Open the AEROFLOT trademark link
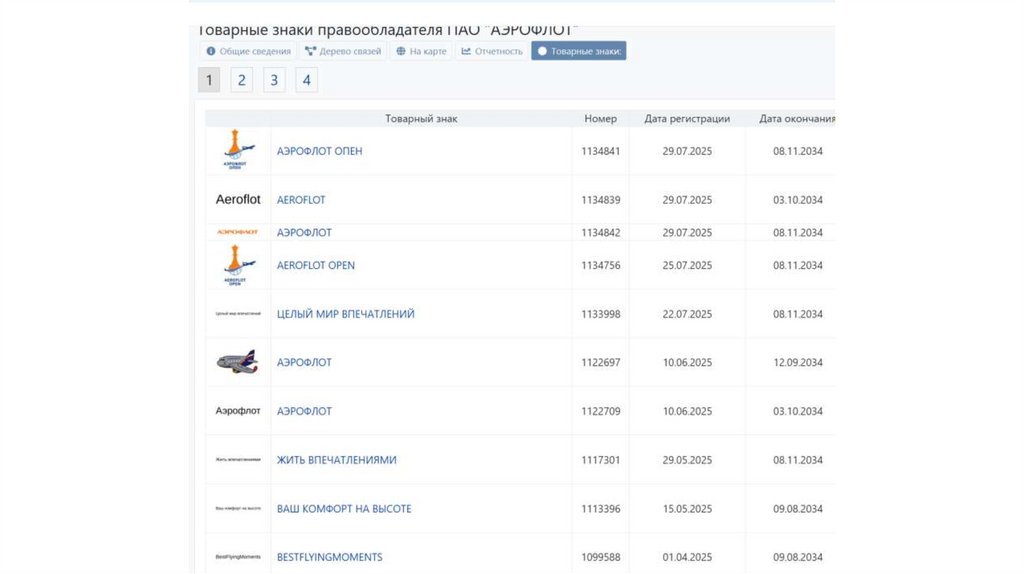This screenshot has height=574, width=1024. click(x=301, y=200)
